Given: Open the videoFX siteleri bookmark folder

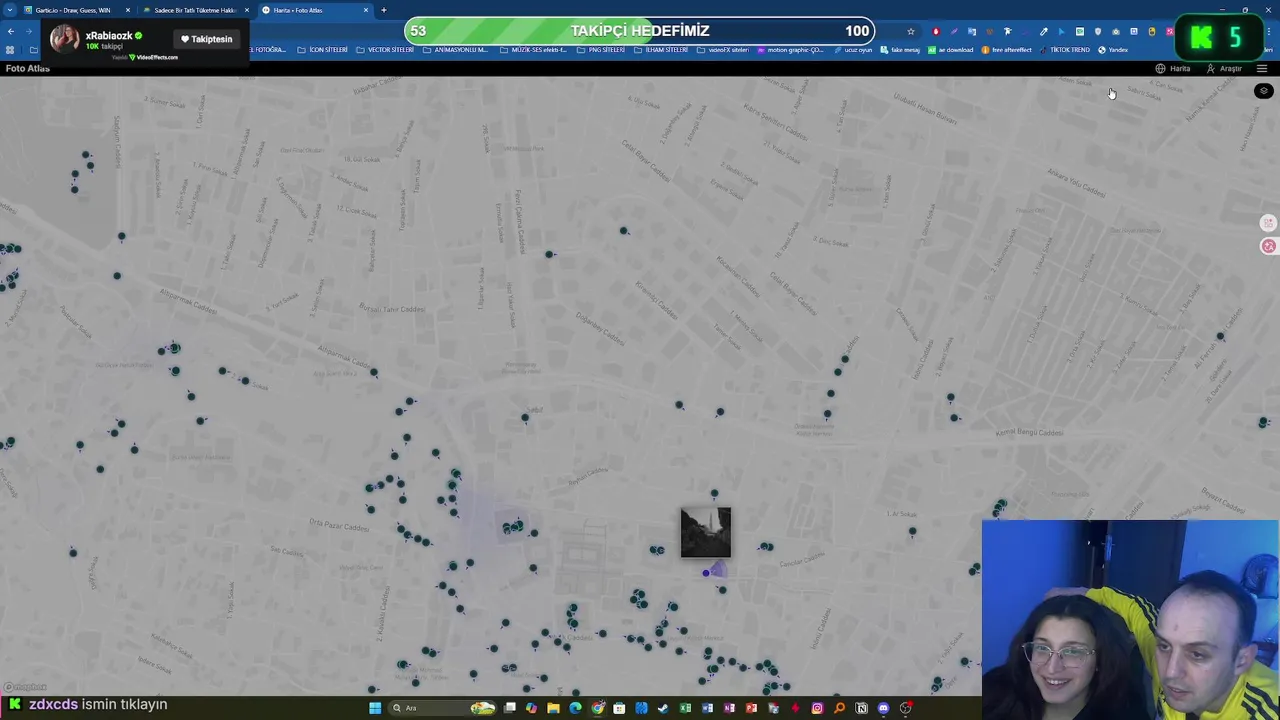Looking at the screenshot, I should [x=723, y=50].
